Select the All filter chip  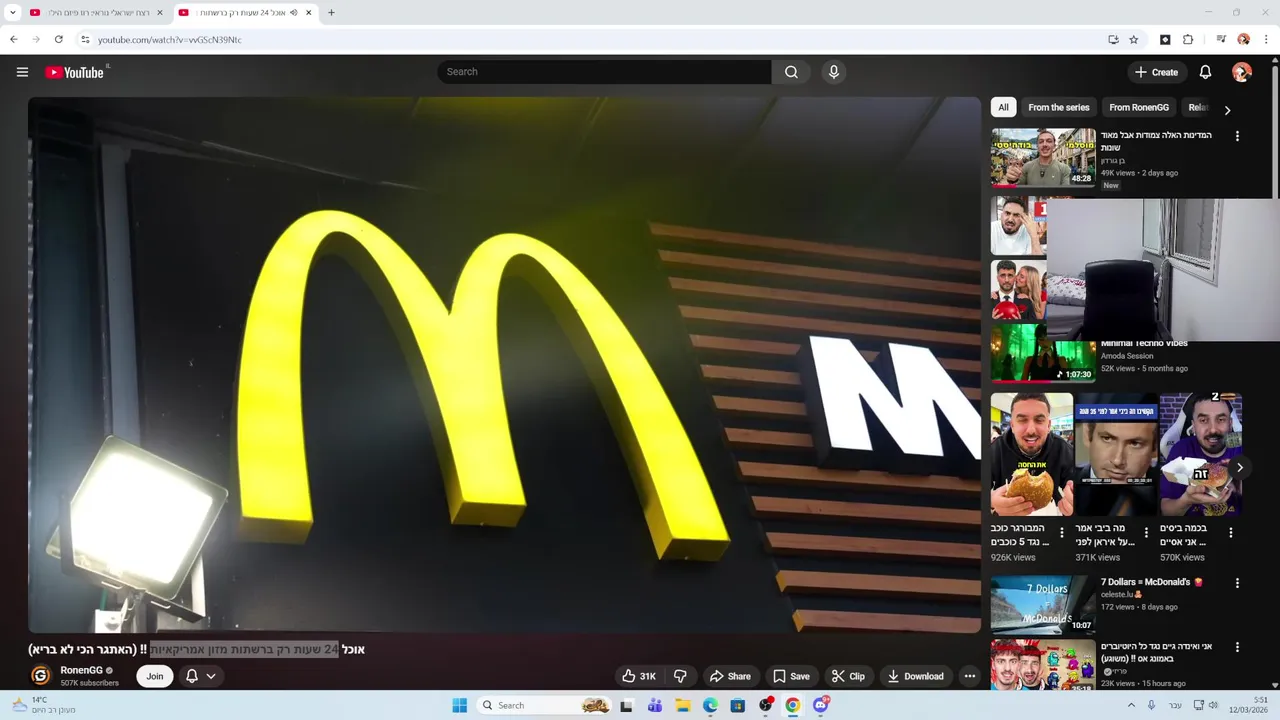(x=1003, y=107)
